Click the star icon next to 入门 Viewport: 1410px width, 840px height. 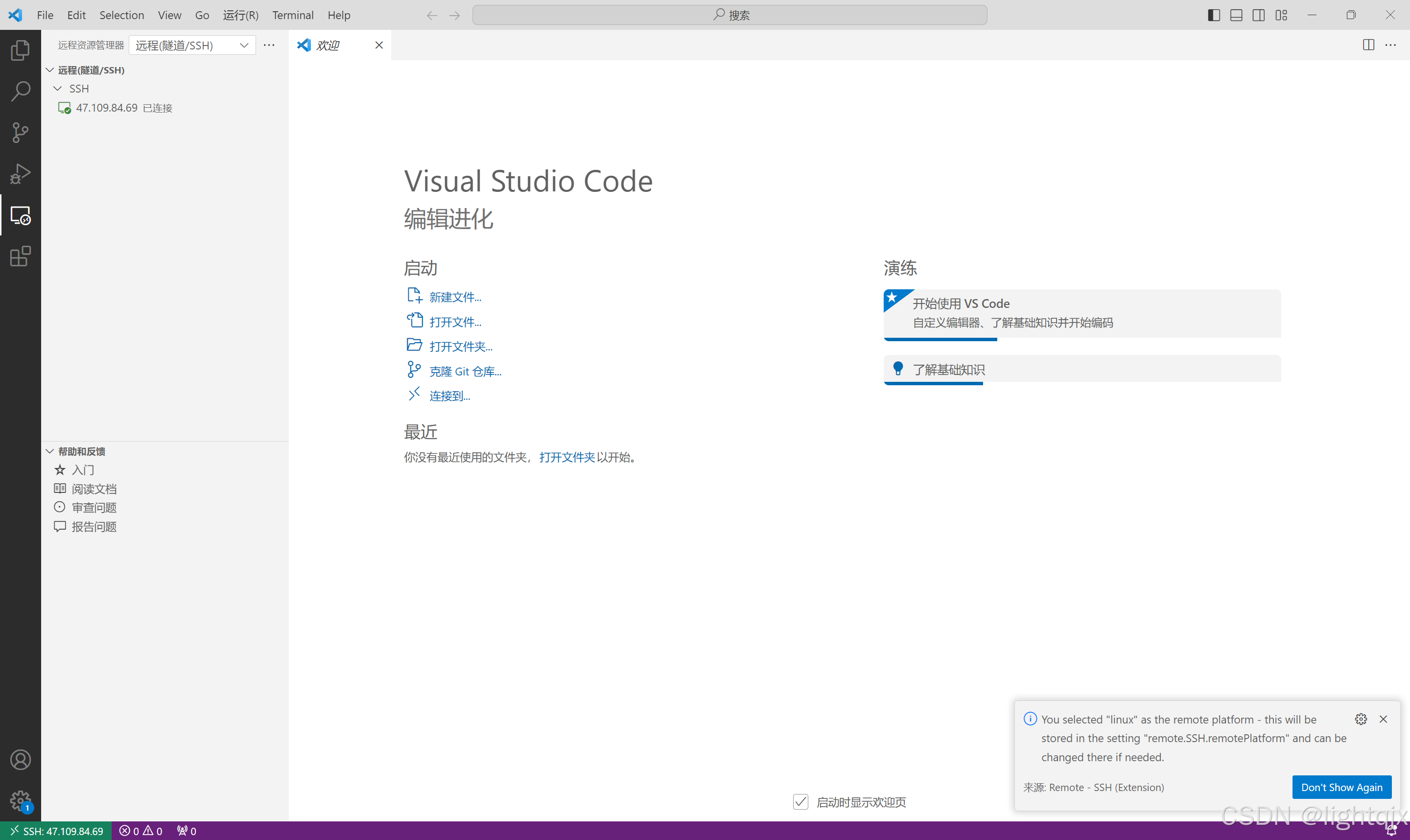click(x=60, y=470)
